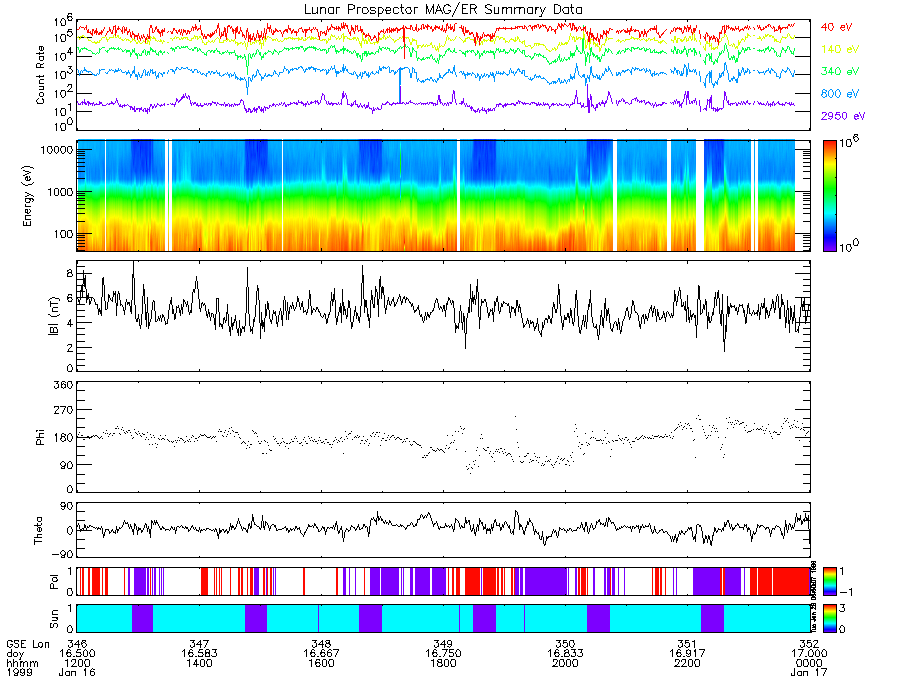The width and height of the screenshot is (900, 700).
Task: Click the energy spectrogram color bar
Action: point(829,196)
